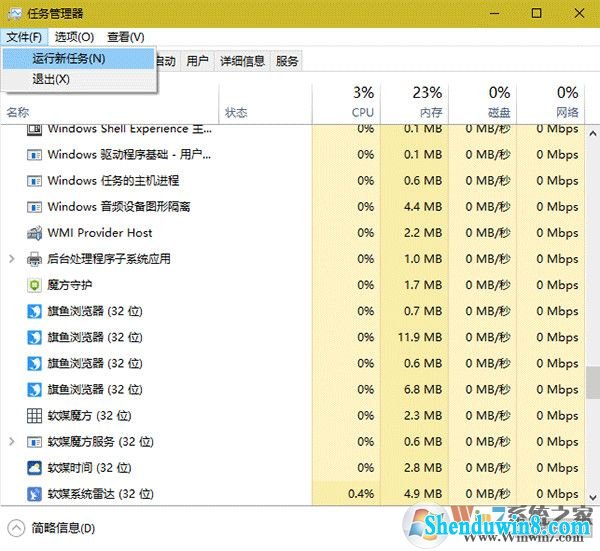This screenshot has width=600, height=551.
Task: Sort processes by 网络 column header
Action: pos(551,103)
